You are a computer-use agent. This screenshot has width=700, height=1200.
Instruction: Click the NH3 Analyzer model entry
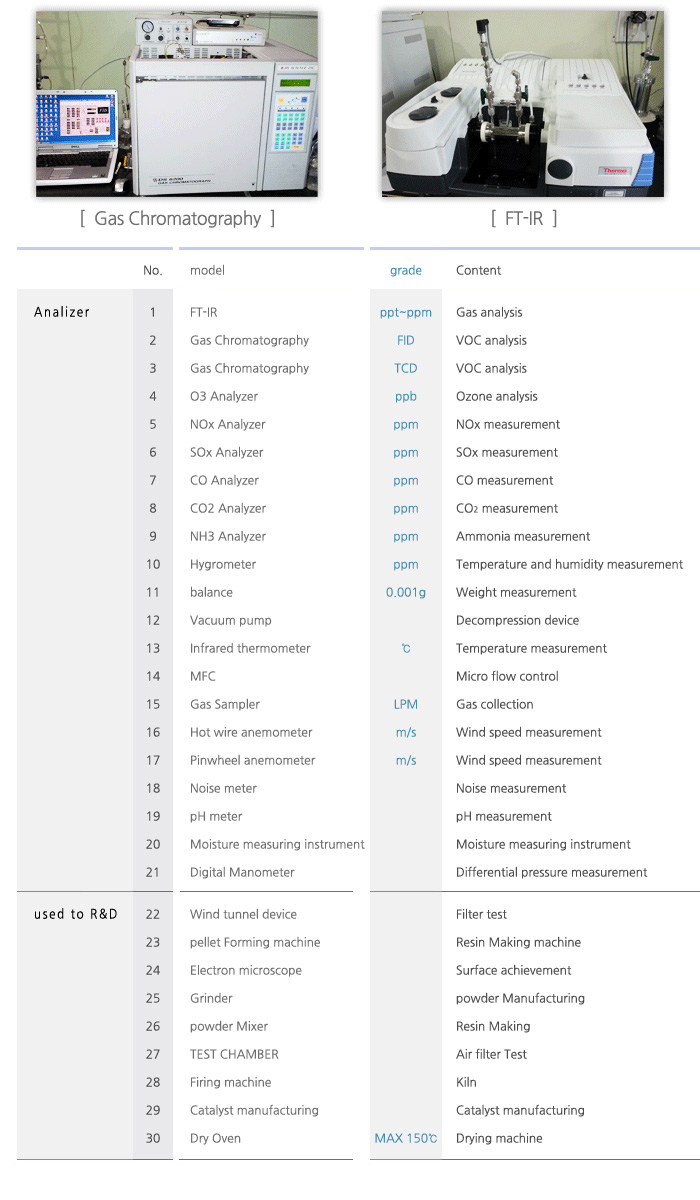click(228, 536)
